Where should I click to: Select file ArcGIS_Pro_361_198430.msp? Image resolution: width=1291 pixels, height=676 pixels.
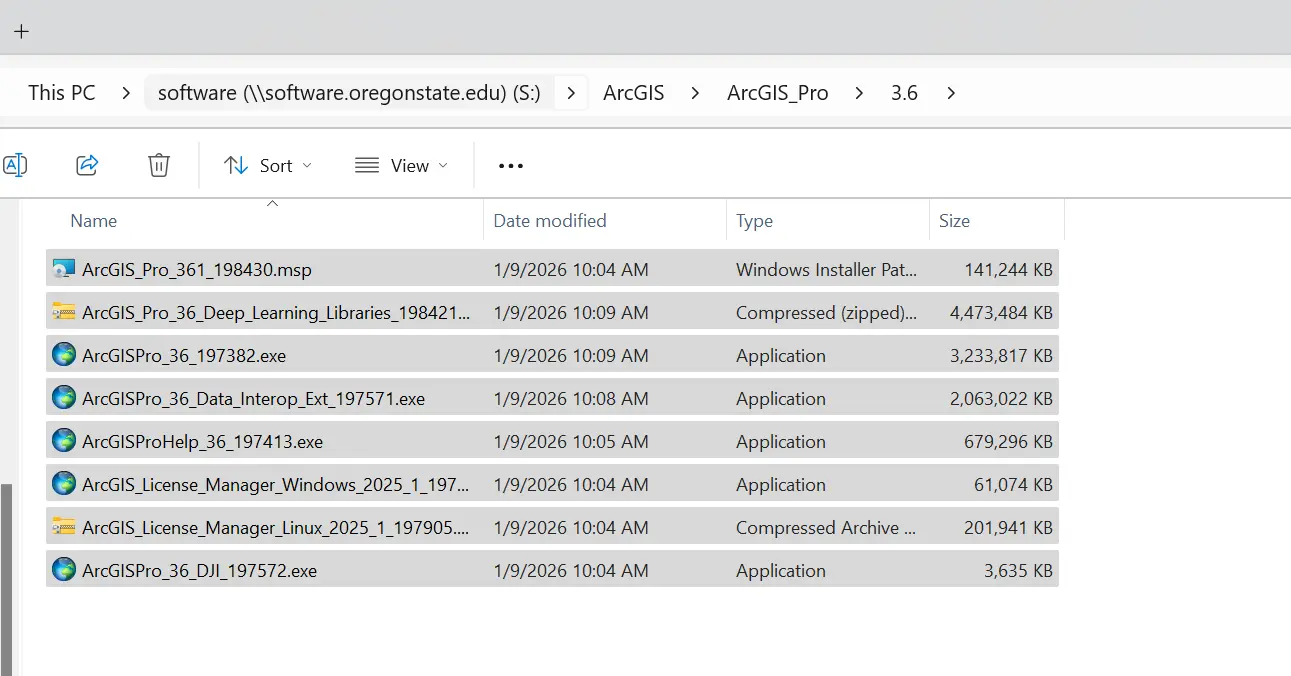tap(197, 269)
